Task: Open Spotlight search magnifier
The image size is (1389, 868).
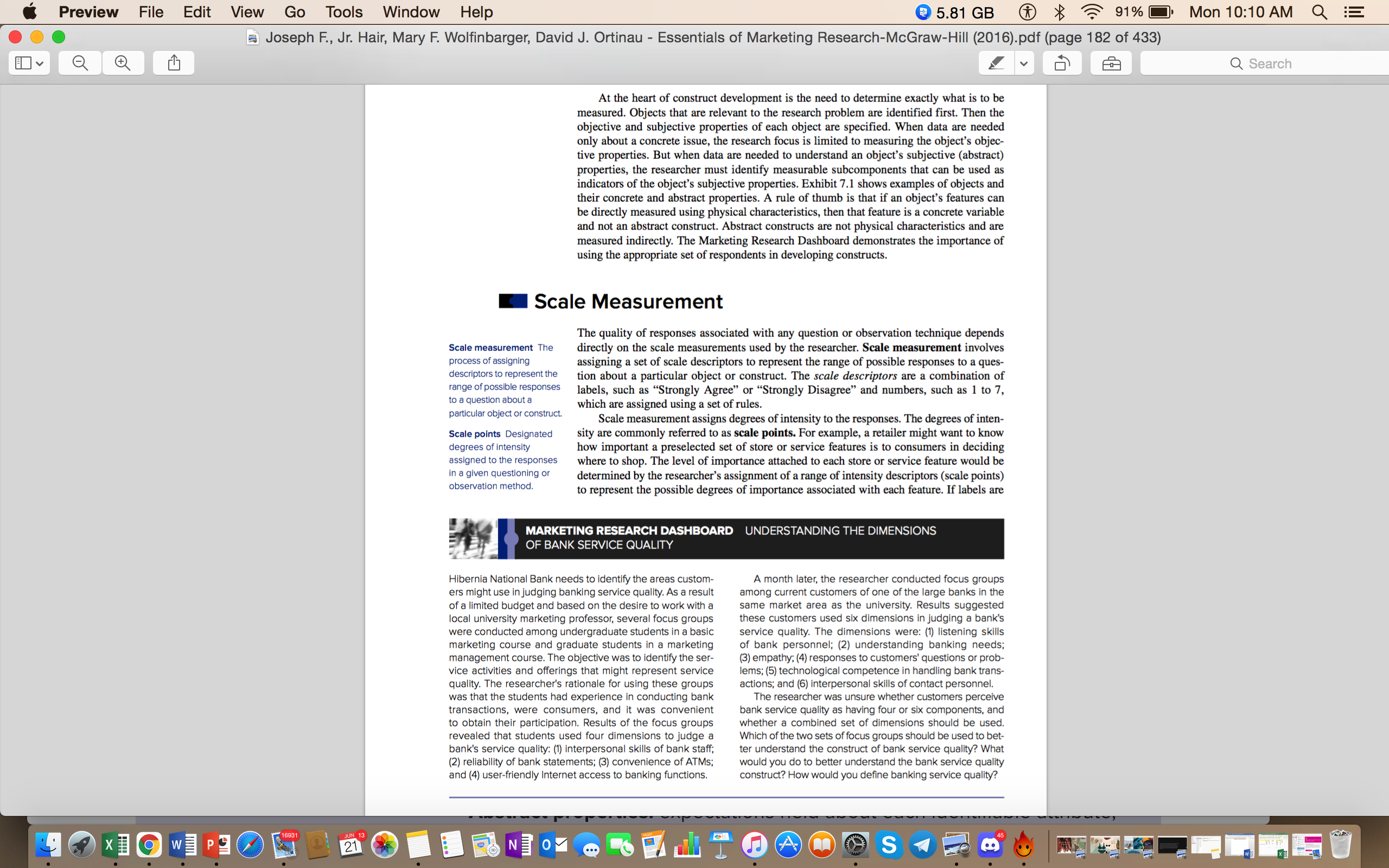Action: point(1320,12)
